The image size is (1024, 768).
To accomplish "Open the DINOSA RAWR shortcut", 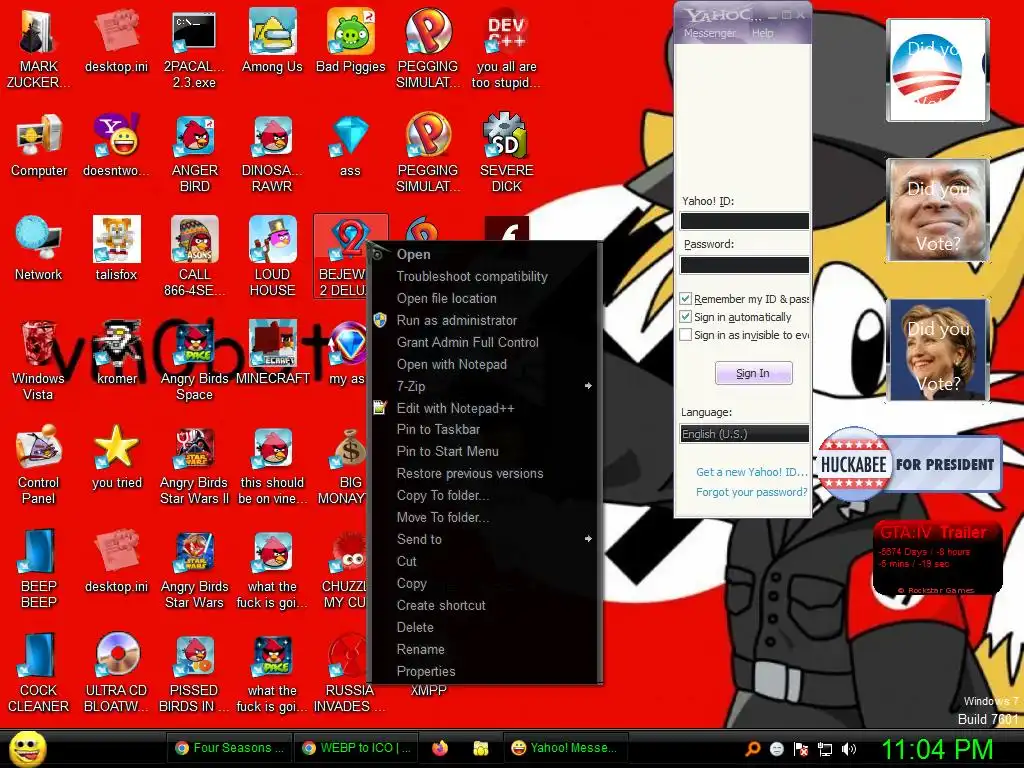I will (x=272, y=153).
